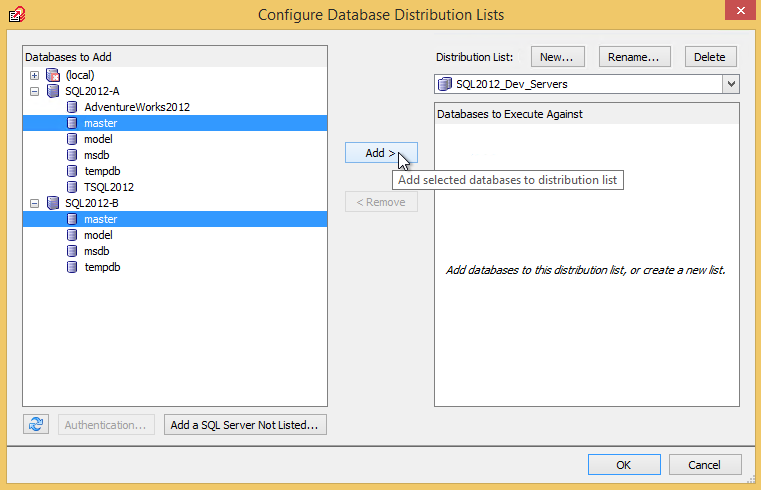The width and height of the screenshot is (761, 490).
Task: Click the refresh server list icon
Action: (36, 425)
